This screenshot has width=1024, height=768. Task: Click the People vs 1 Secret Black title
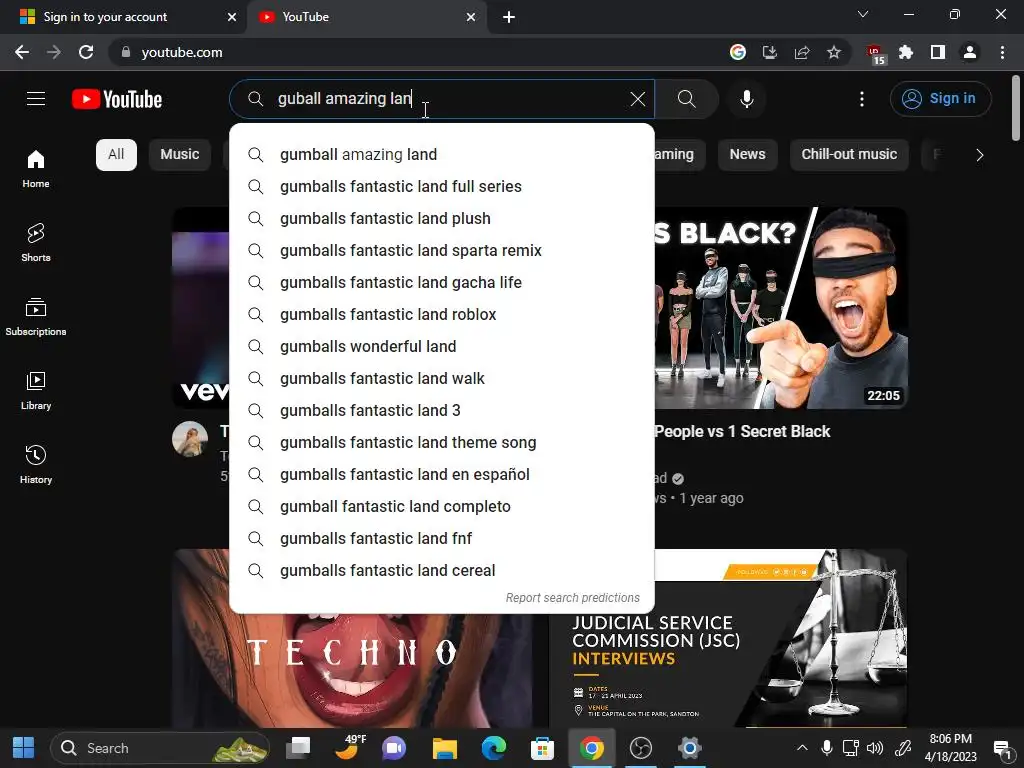pyautogui.click(x=743, y=432)
